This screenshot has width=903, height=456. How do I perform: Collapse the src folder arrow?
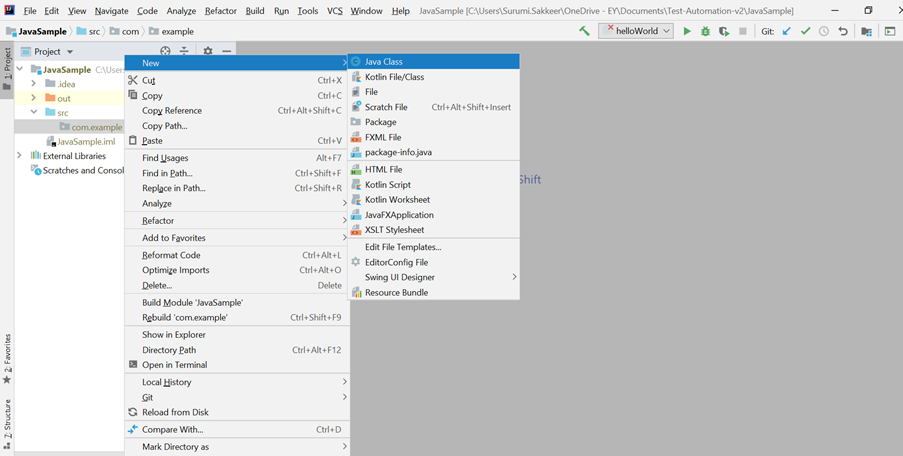click(34, 112)
